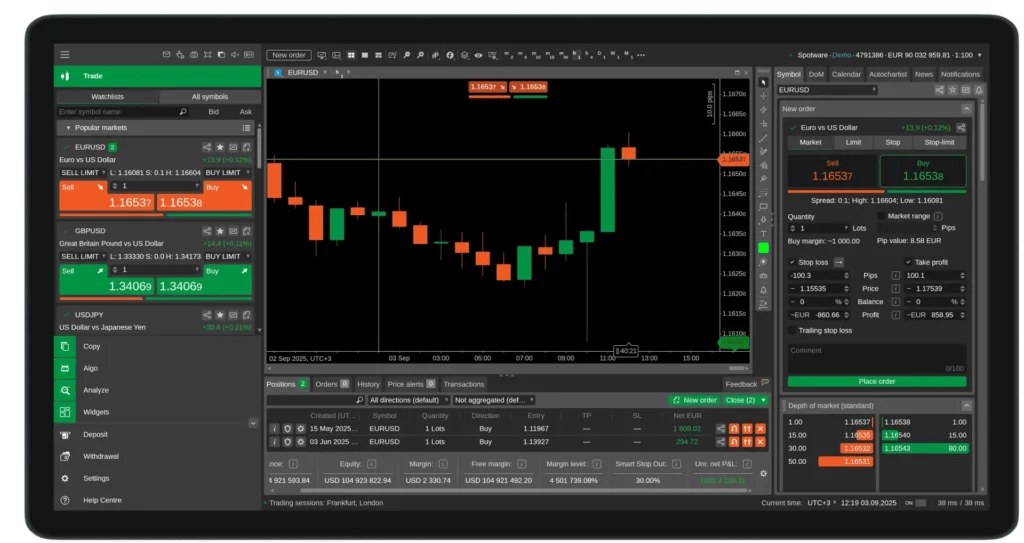The height and width of the screenshot is (543, 1024).
Task: Switch to the Calendar tab
Action: 846,74
